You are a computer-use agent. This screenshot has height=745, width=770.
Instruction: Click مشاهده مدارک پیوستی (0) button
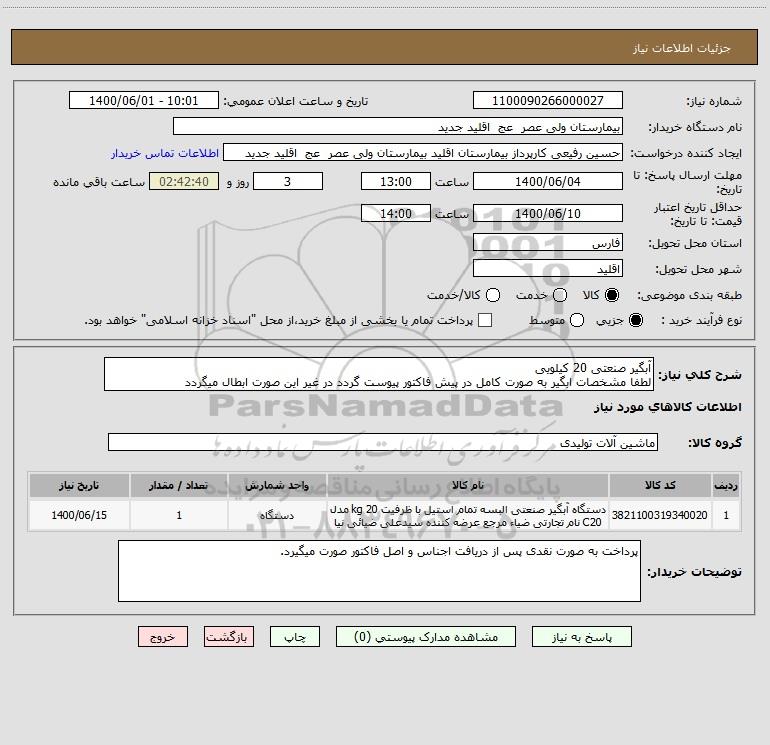pos(426,636)
